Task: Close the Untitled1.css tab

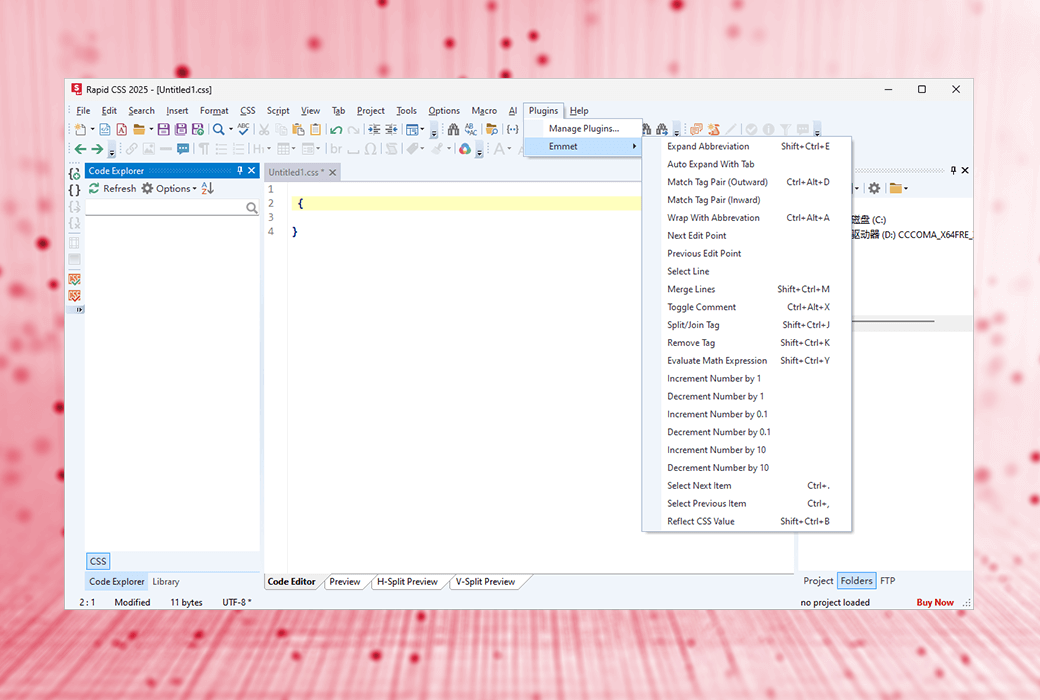Action: pos(332,173)
